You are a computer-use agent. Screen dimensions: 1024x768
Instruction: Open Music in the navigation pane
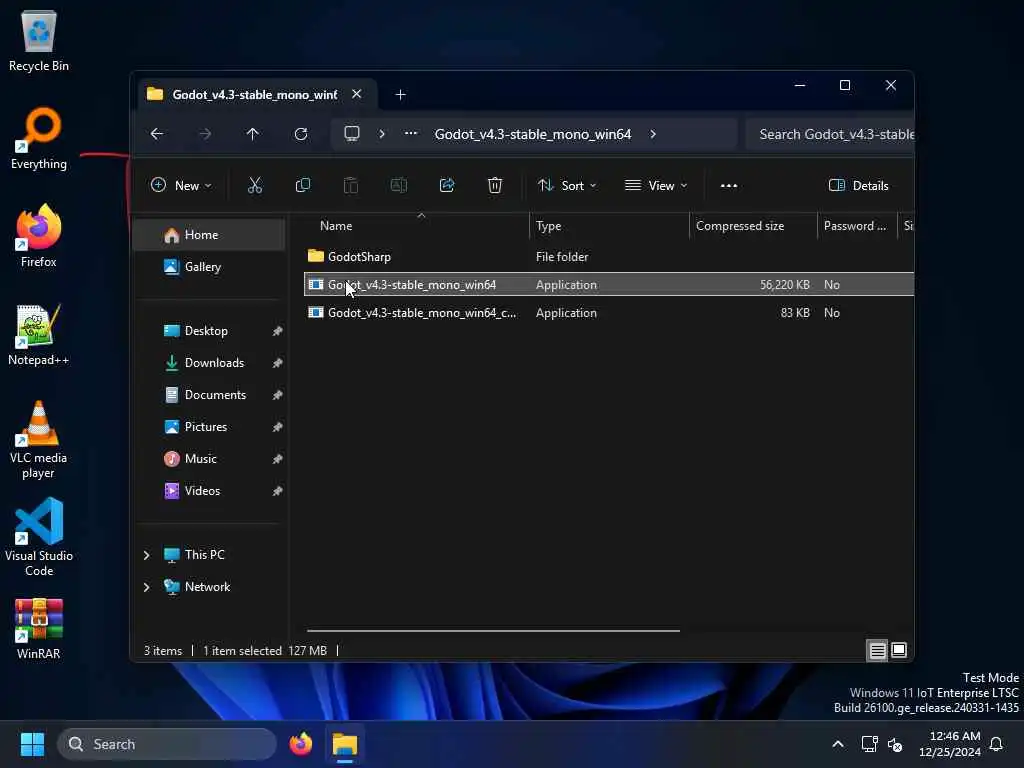(x=210, y=459)
